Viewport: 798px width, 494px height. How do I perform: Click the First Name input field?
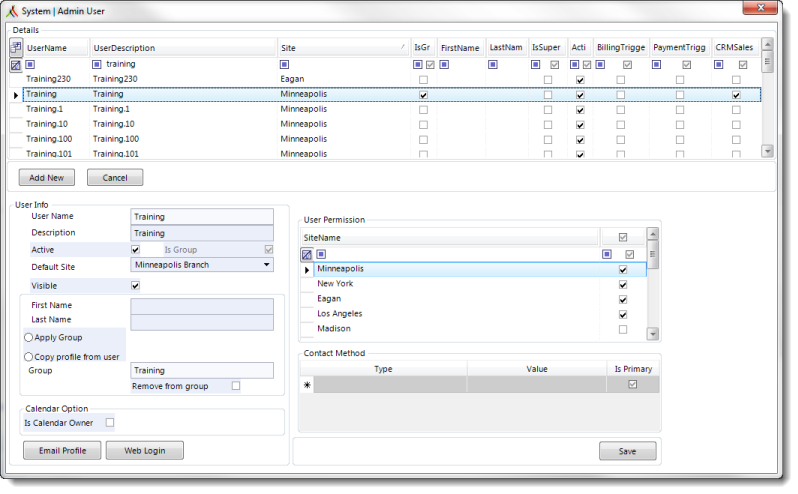tap(202, 306)
